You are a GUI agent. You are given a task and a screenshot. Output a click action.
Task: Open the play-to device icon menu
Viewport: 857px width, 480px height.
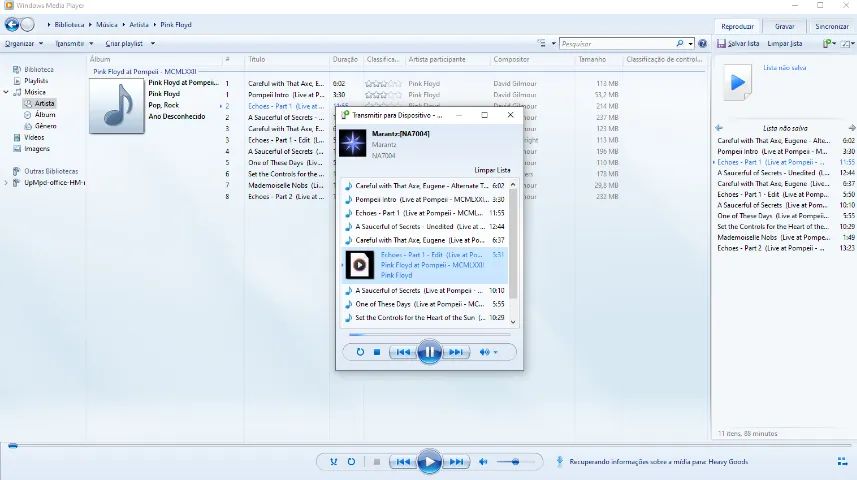pyautogui.click(x=829, y=44)
